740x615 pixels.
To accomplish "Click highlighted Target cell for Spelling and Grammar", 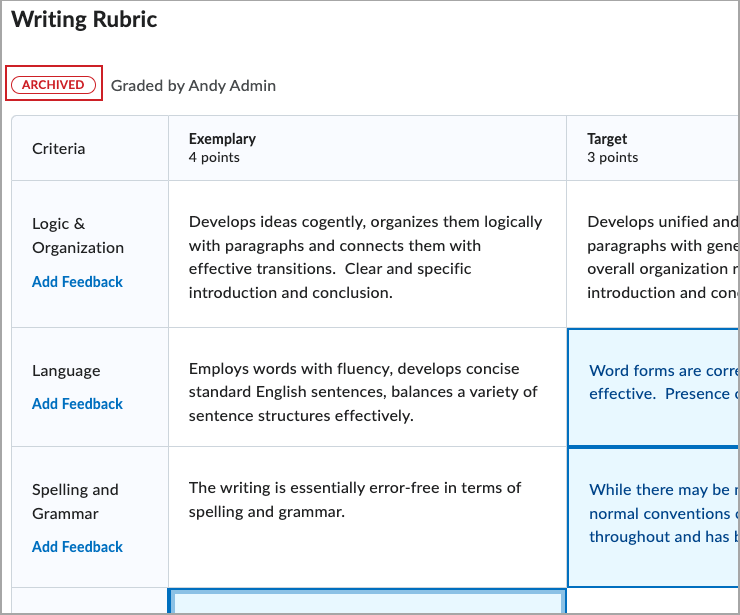I will pos(654,516).
